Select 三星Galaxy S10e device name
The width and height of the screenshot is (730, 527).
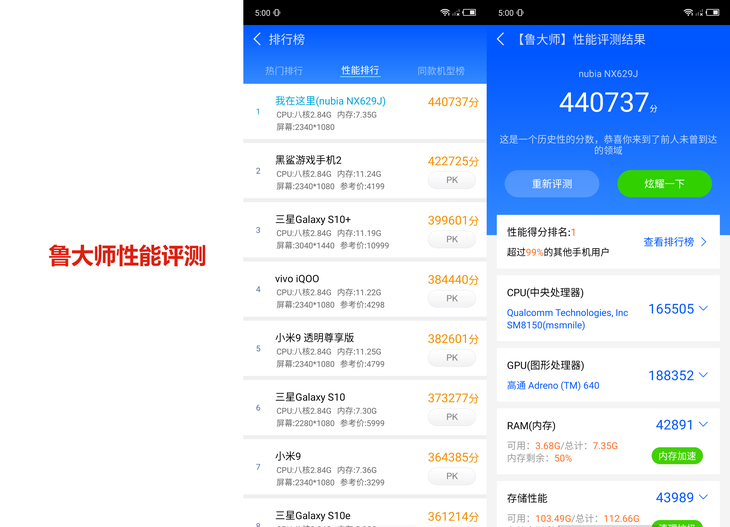tap(313, 515)
